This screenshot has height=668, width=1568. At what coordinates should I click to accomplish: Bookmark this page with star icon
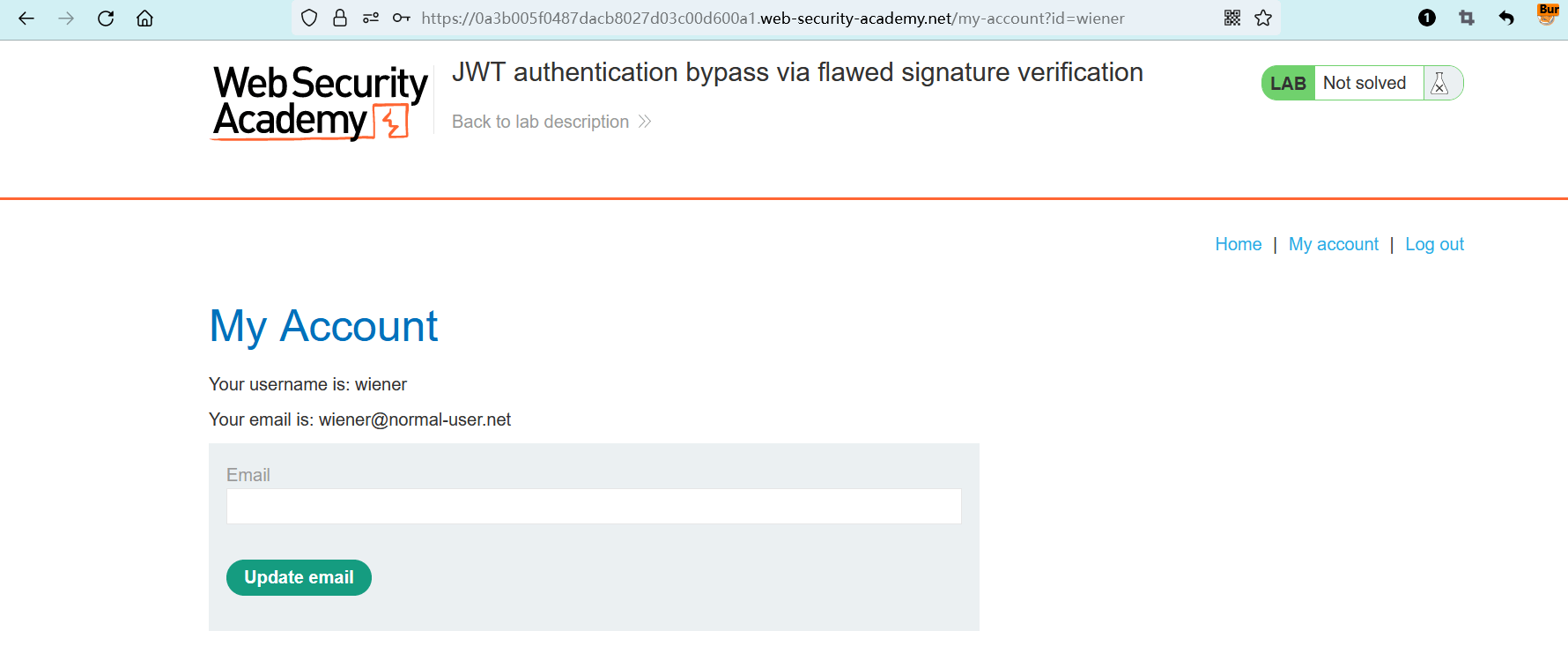pyautogui.click(x=1263, y=19)
